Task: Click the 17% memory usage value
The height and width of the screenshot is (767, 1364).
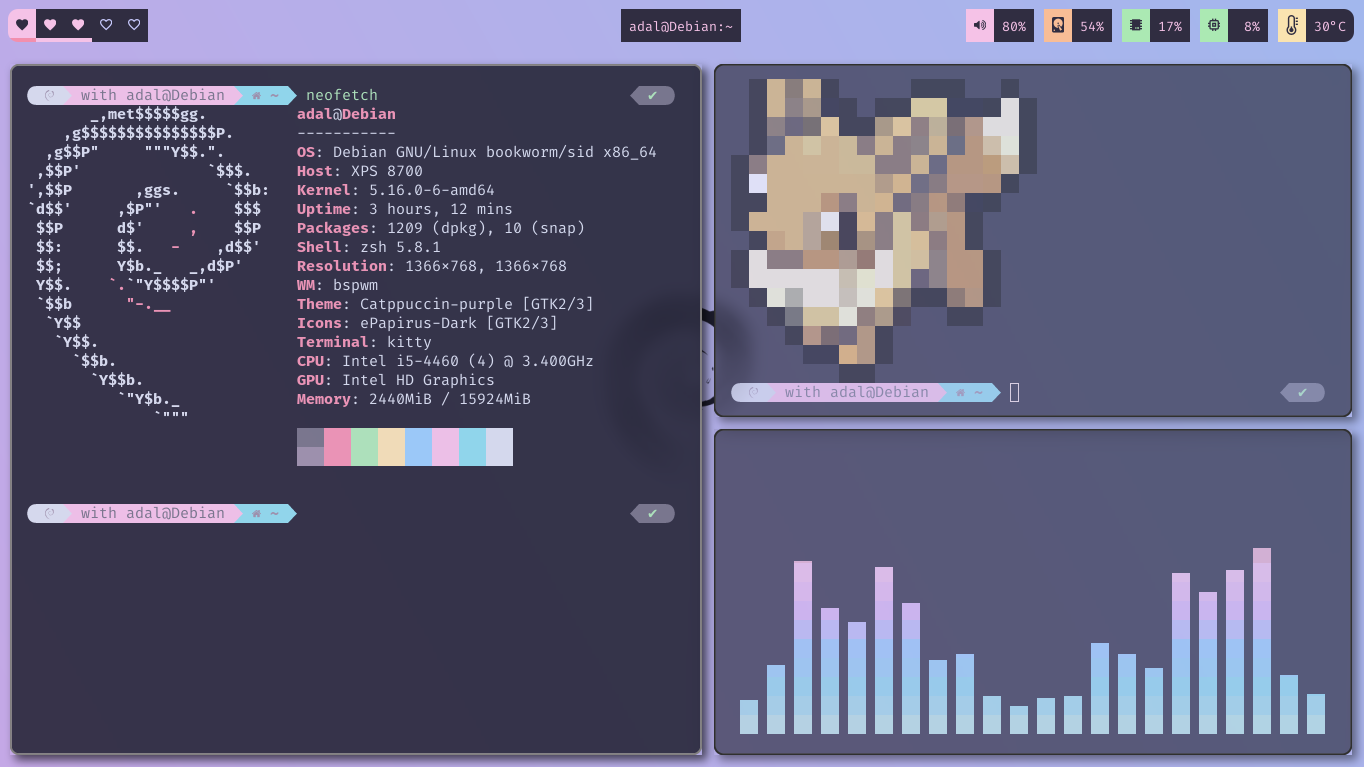Action: click(1170, 26)
